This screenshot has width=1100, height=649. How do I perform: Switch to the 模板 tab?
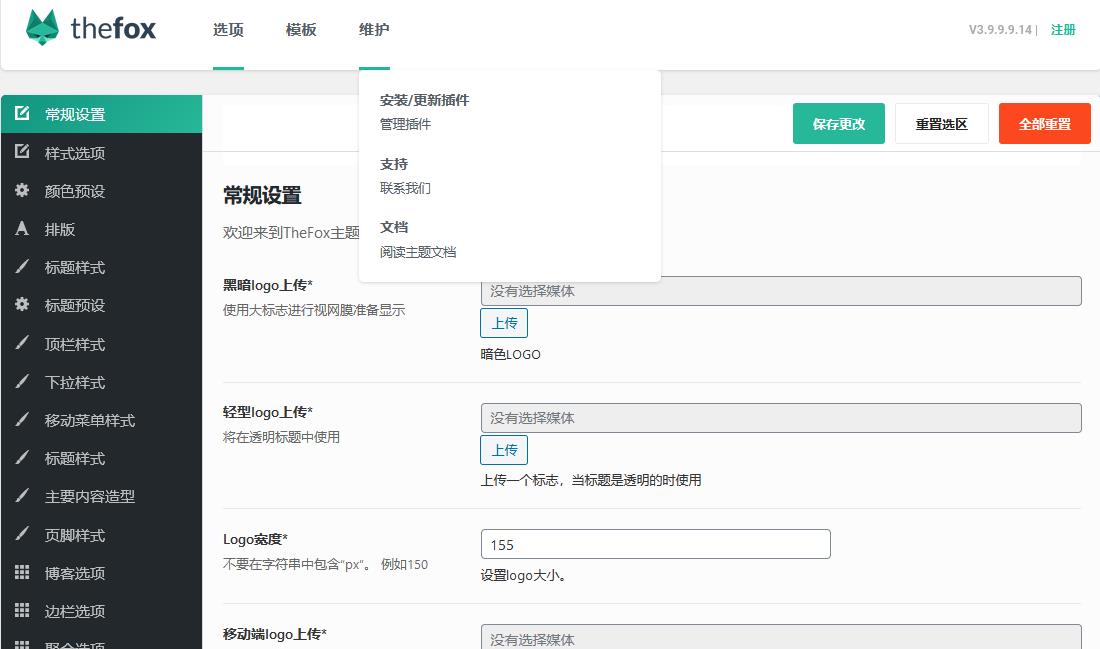click(x=301, y=30)
